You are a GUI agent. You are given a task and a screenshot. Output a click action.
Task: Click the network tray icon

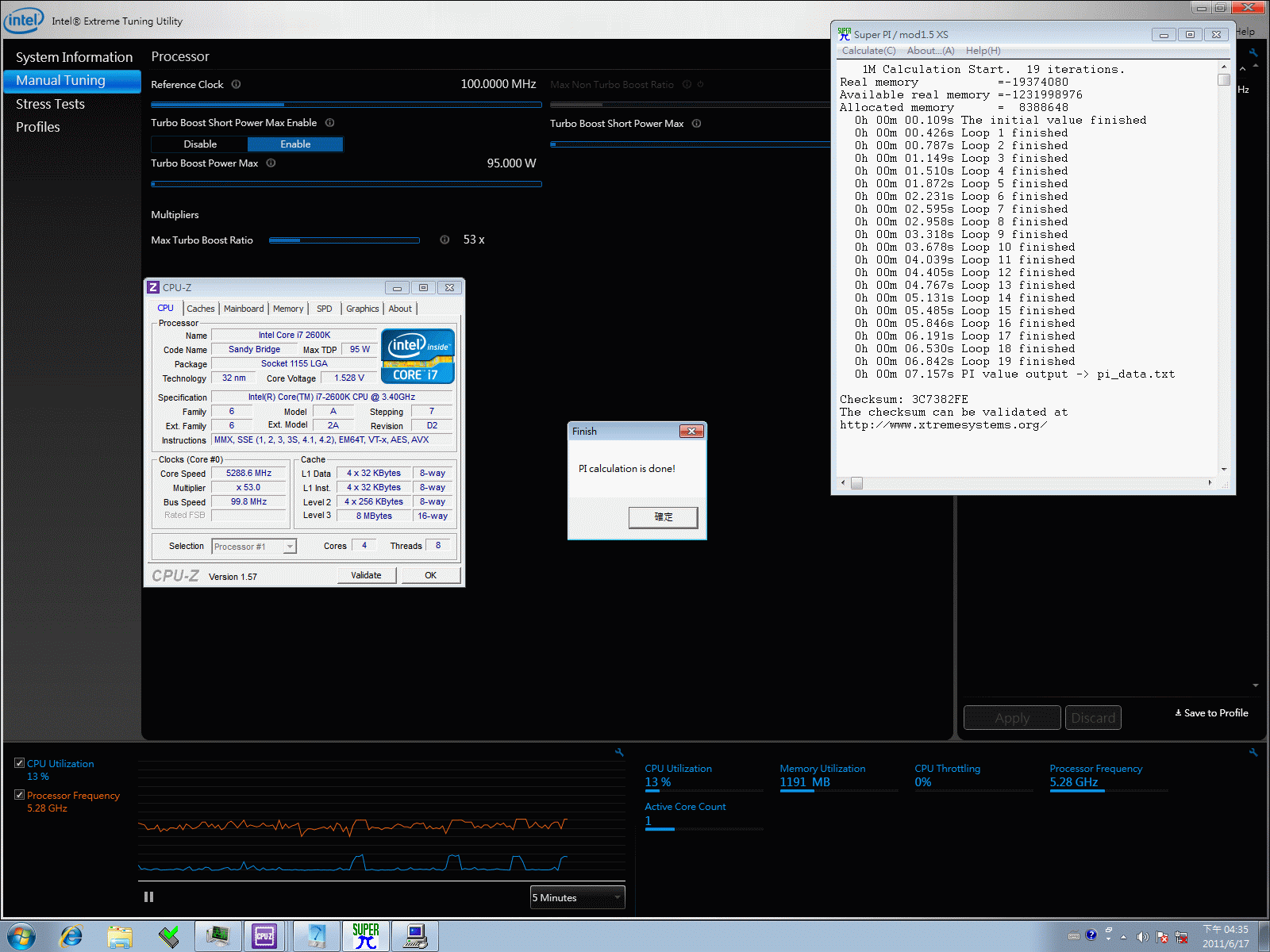pyautogui.click(x=1181, y=937)
